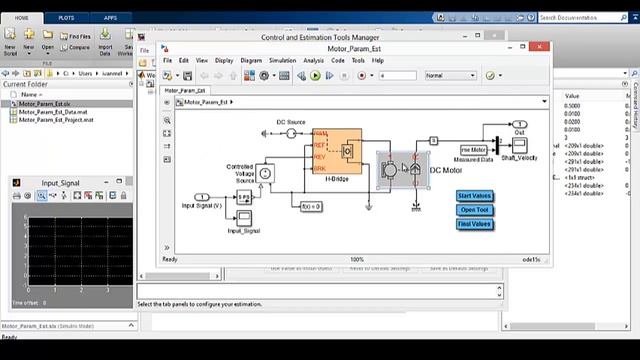Open the File menu in Motor_Param_Est window
Image resolution: width=640 pixels, height=360 pixels.
click(x=167, y=60)
